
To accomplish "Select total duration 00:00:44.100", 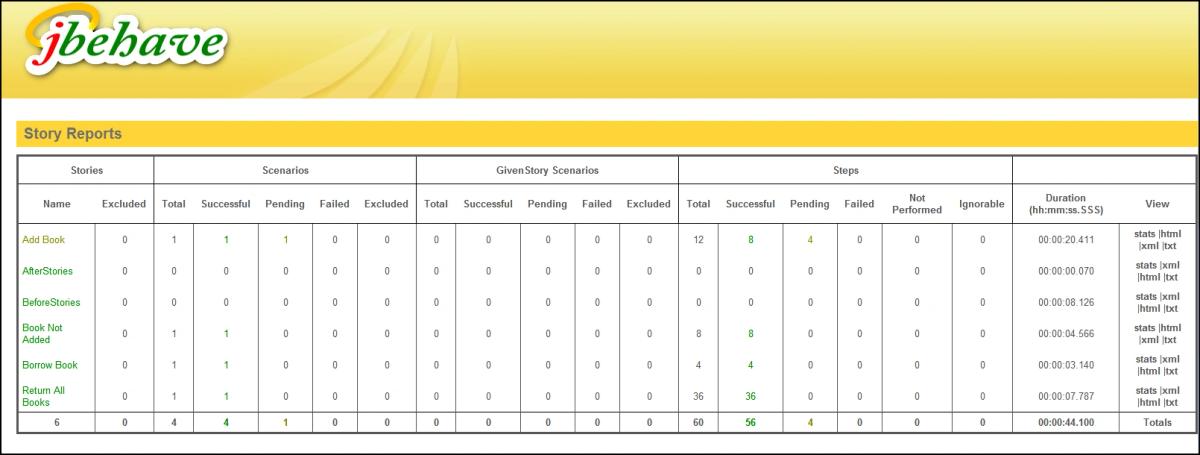I will [1066, 422].
